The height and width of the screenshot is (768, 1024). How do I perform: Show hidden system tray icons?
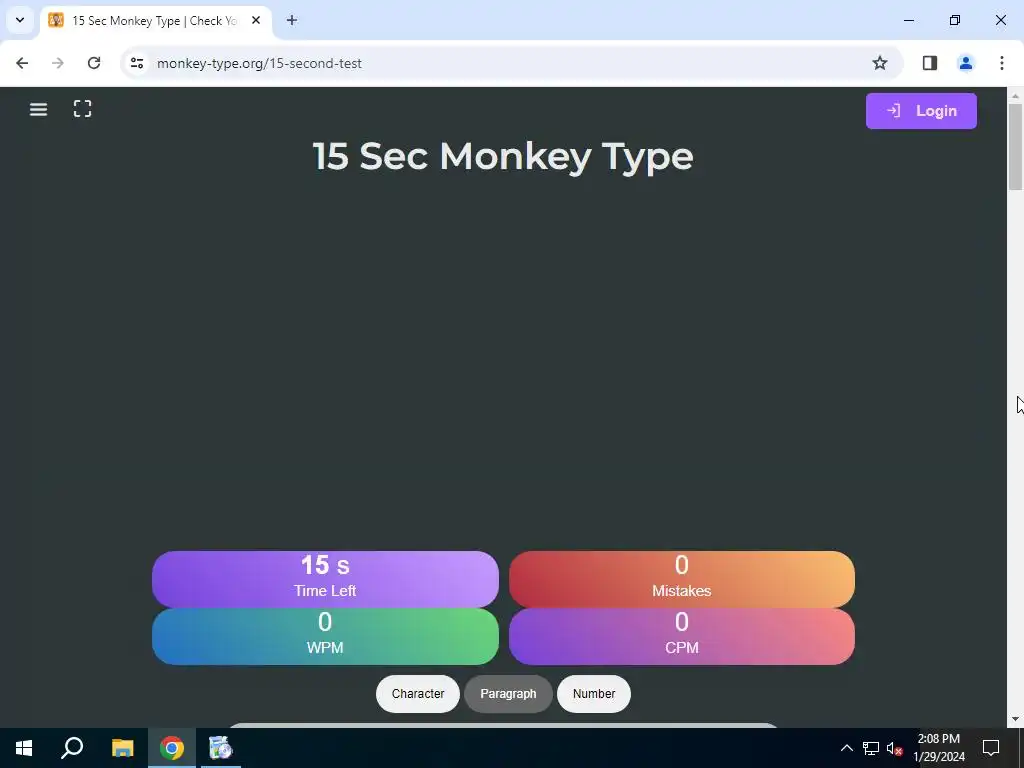point(846,748)
